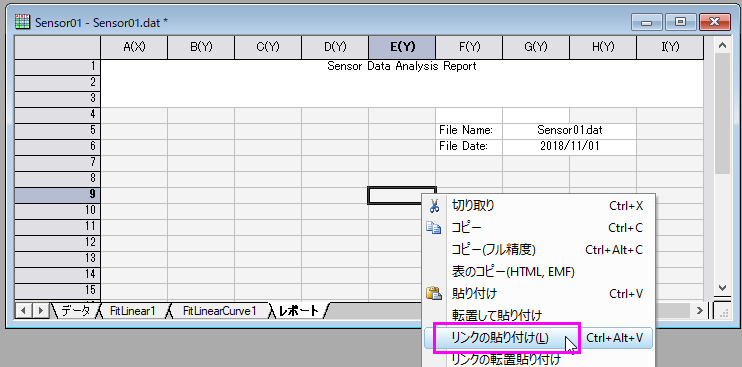The image size is (742, 367).
Task: Open the FitLinearCurve1 sheet tab
Action: click(x=219, y=311)
